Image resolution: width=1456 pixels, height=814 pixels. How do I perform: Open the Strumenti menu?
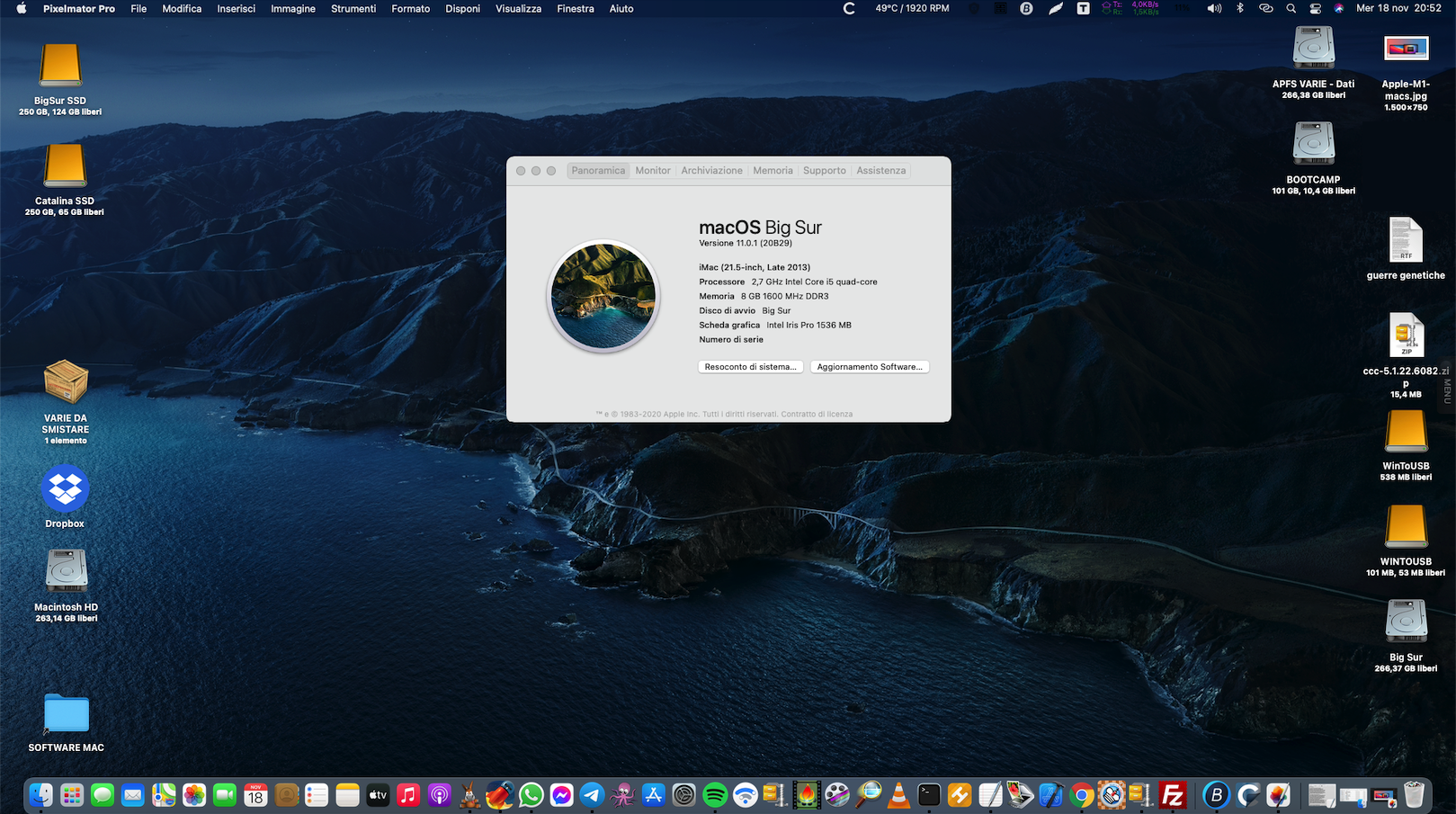353,8
